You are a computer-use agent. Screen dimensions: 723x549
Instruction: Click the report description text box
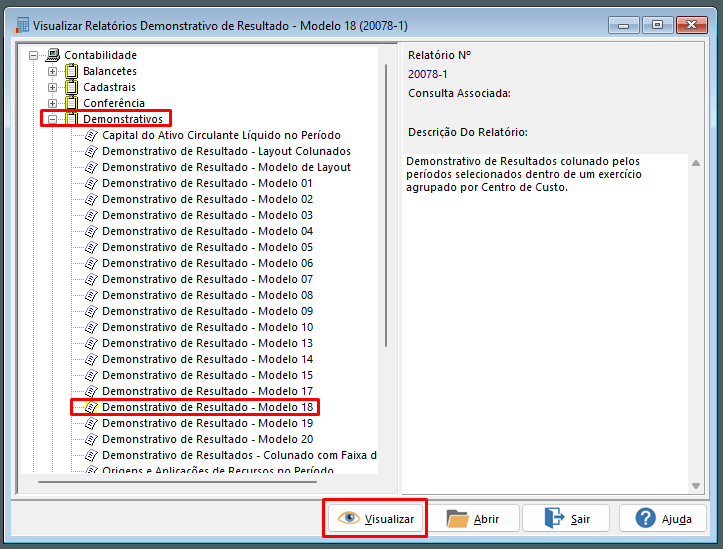(545, 323)
